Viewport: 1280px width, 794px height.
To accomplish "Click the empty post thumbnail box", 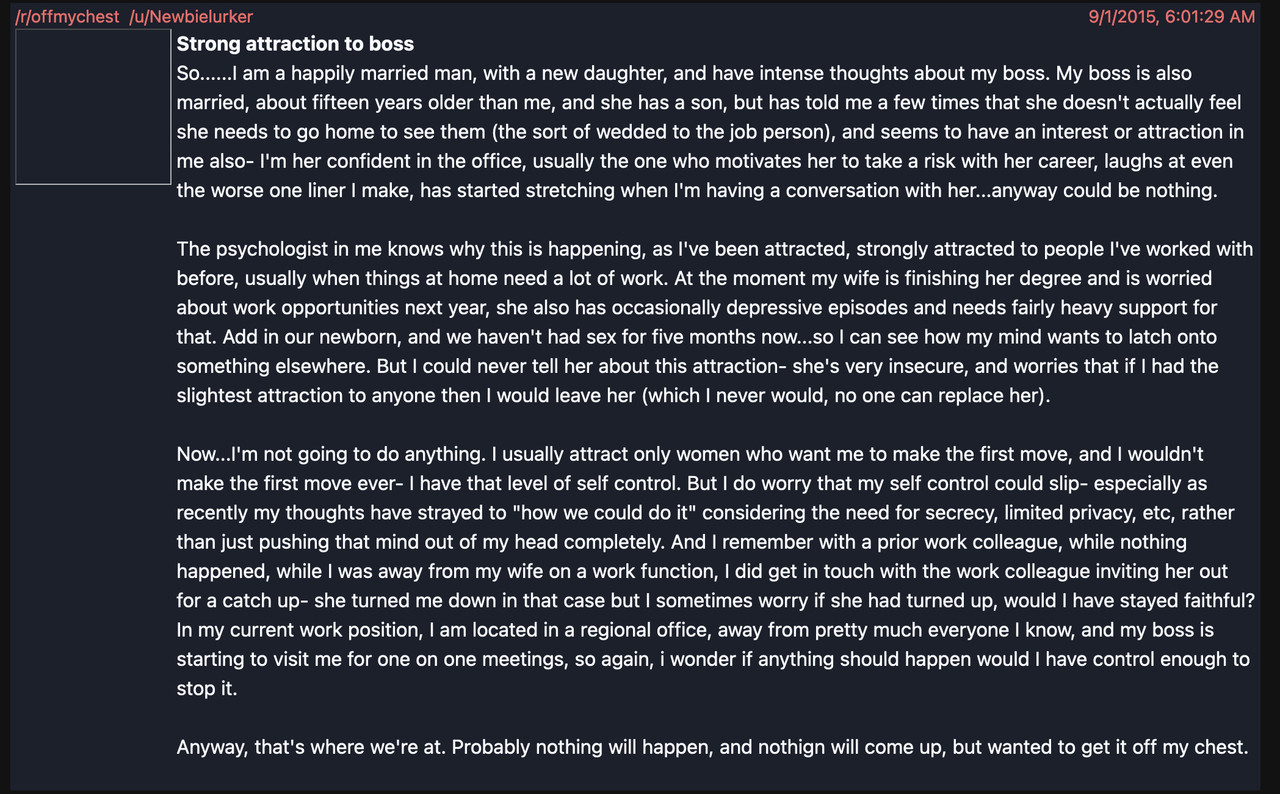I will click(x=93, y=106).
